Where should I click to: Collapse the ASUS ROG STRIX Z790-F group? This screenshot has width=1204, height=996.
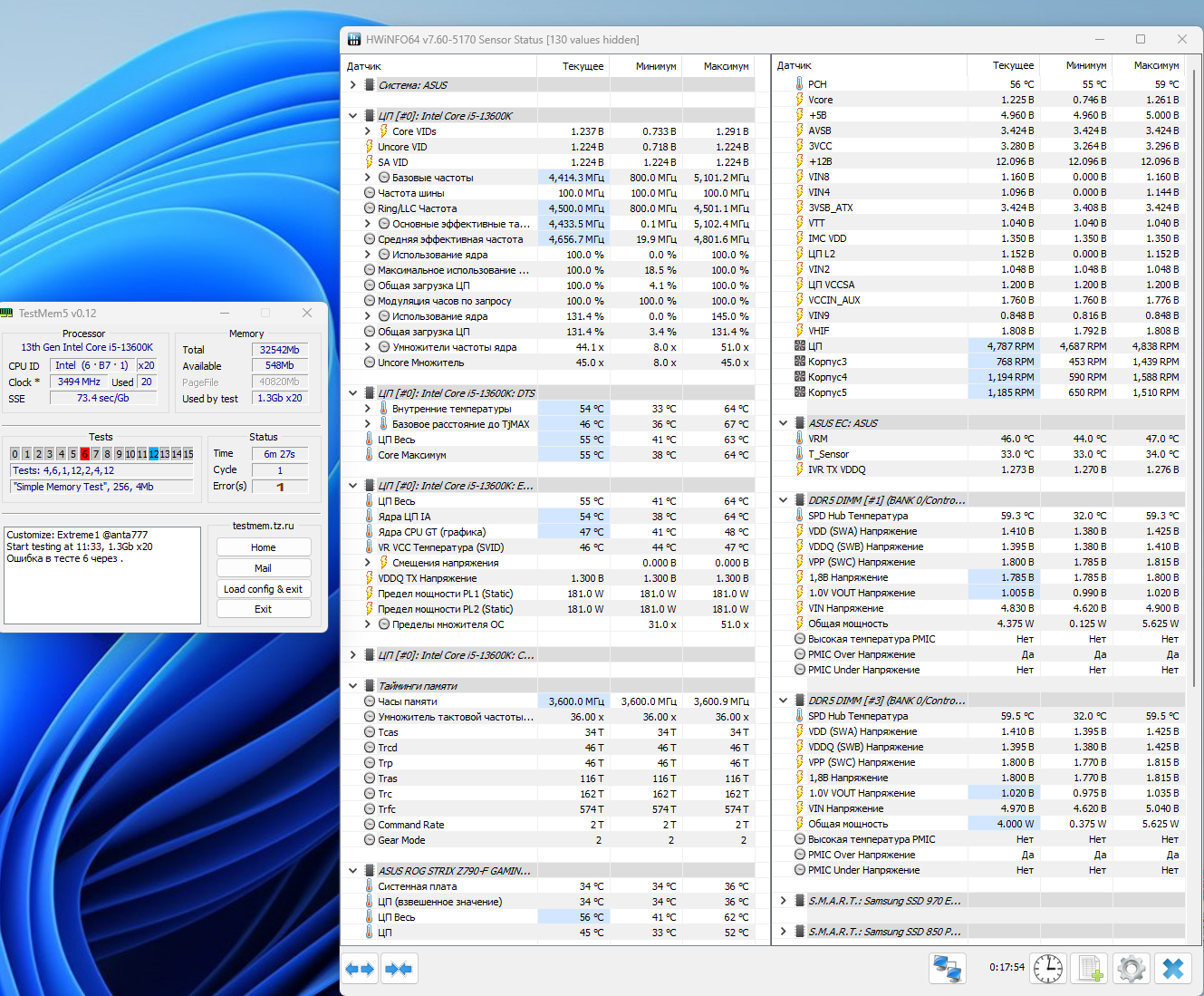tap(352, 871)
